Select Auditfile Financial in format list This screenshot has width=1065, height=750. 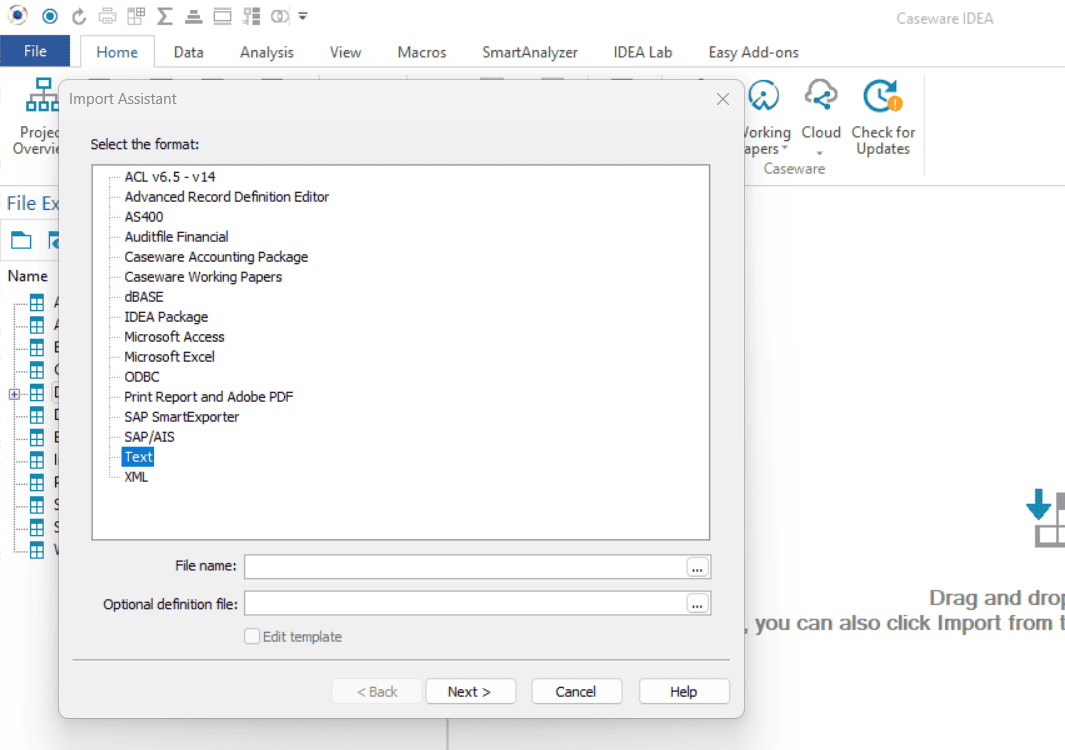[176, 237]
